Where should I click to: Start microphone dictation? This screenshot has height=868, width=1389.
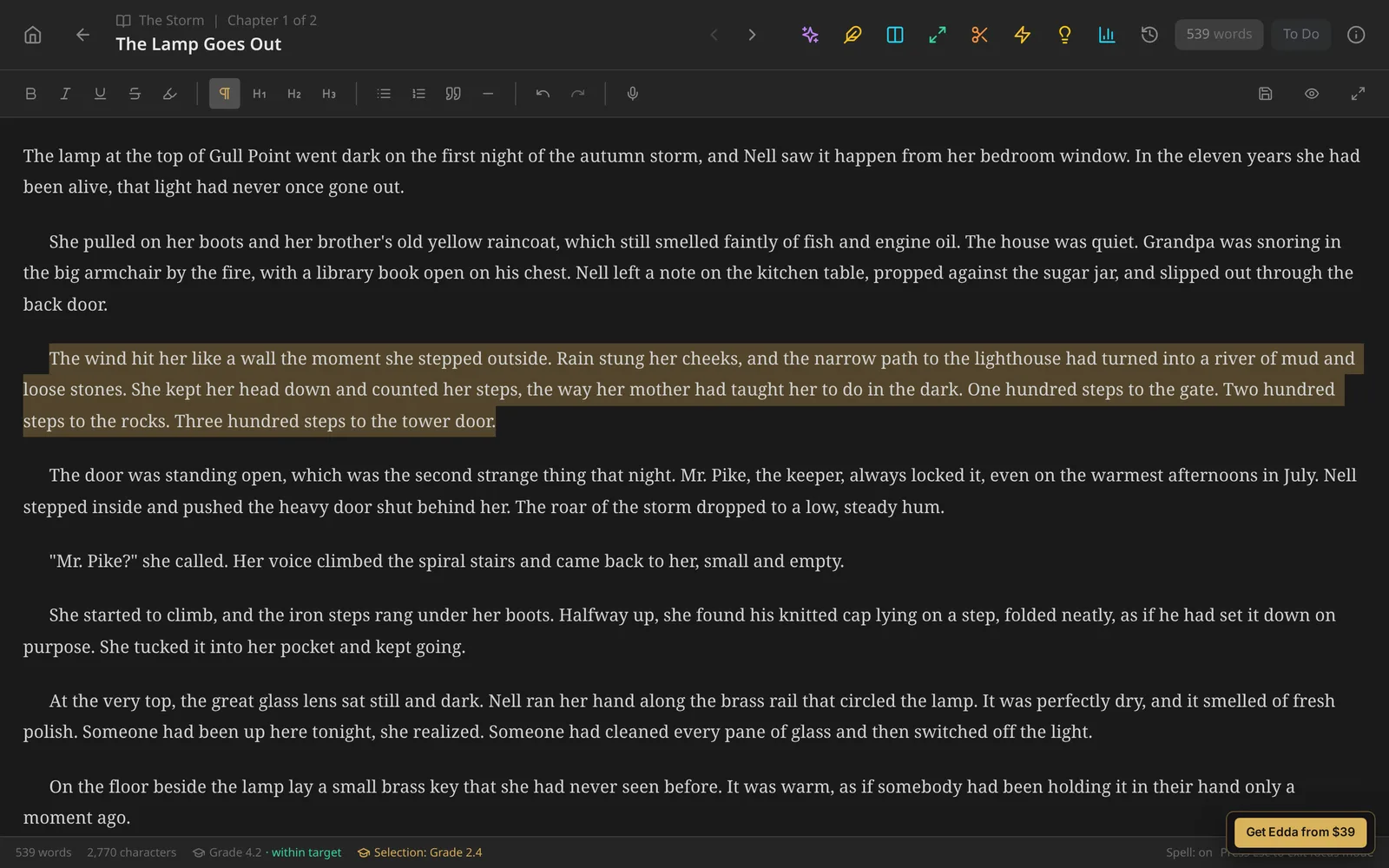[x=633, y=94]
